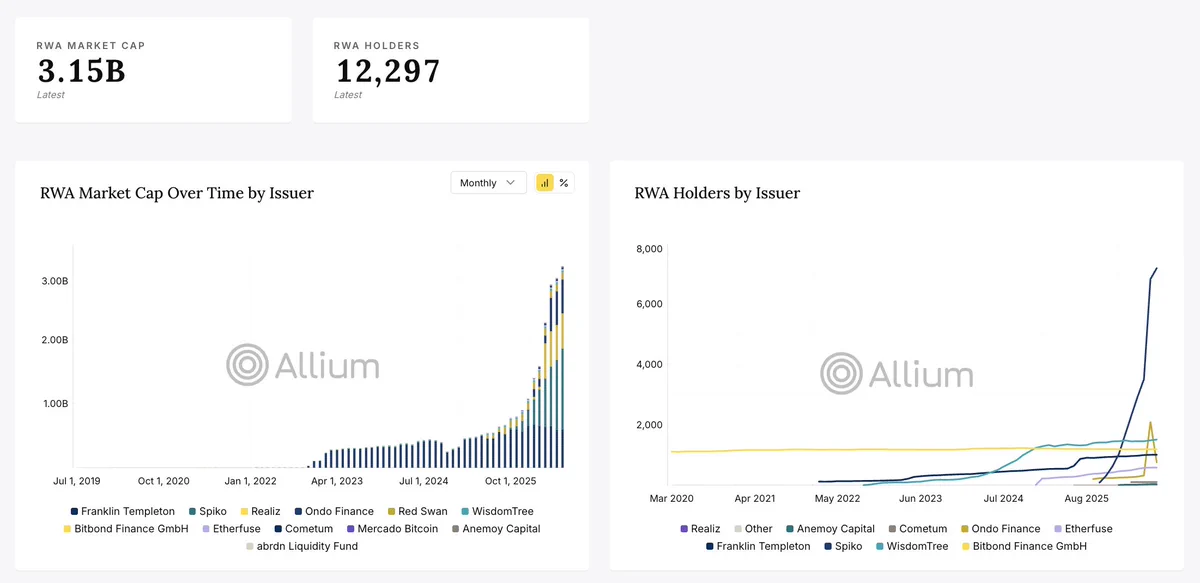1200x583 pixels.
Task: Click the Mar 2020 axis label
Action: click(671, 498)
